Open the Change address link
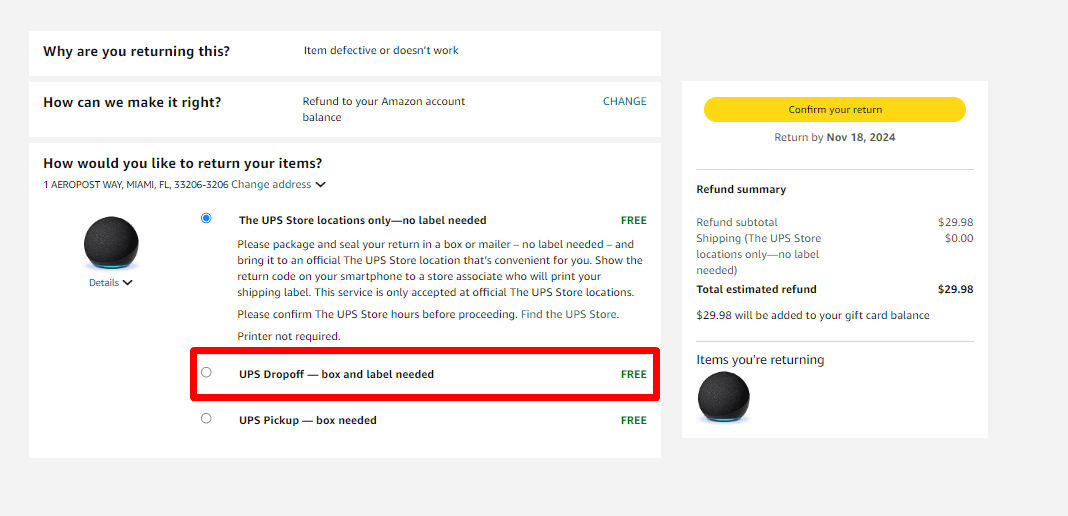Screen dimensions: 1068x516 (x=270, y=185)
